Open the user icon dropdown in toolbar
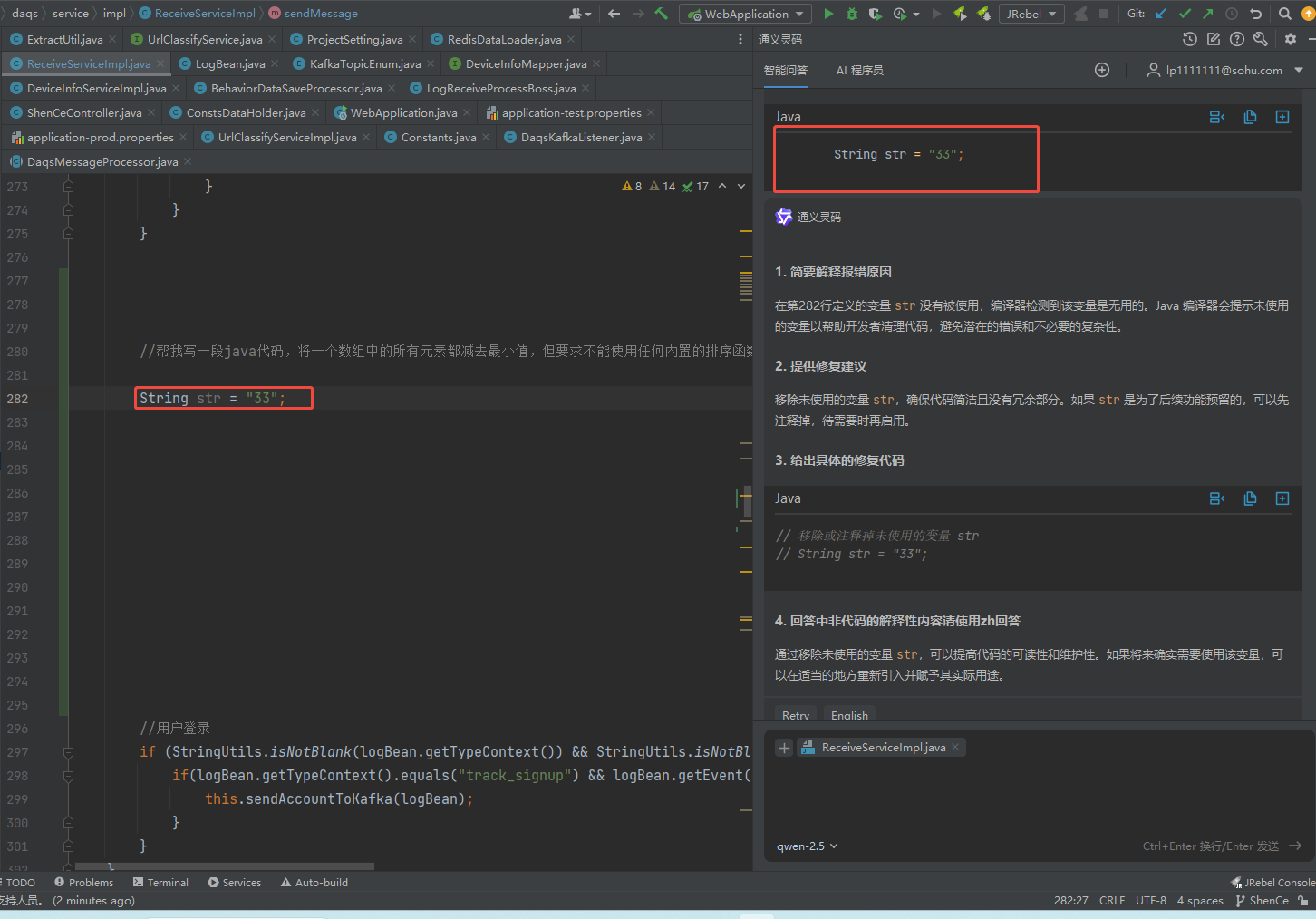The image size is (1316, 919). tap(580, 14)
